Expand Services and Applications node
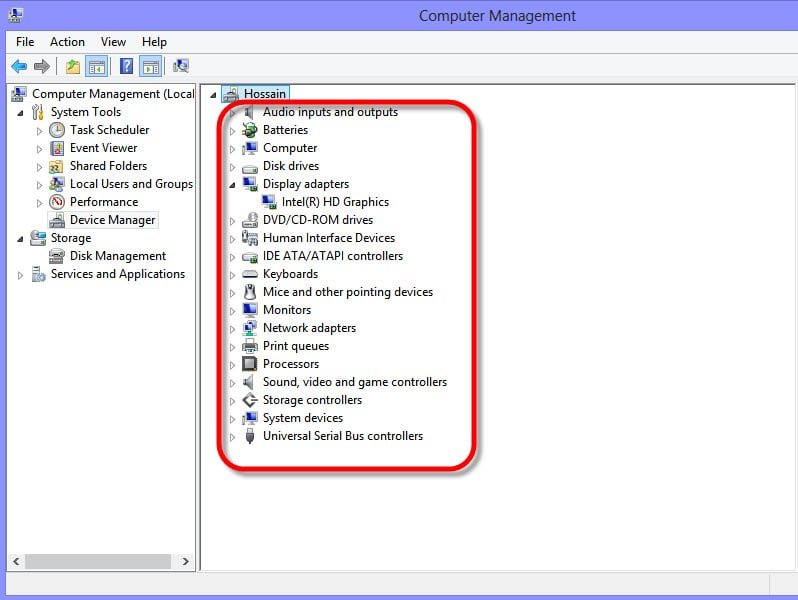 20,275
